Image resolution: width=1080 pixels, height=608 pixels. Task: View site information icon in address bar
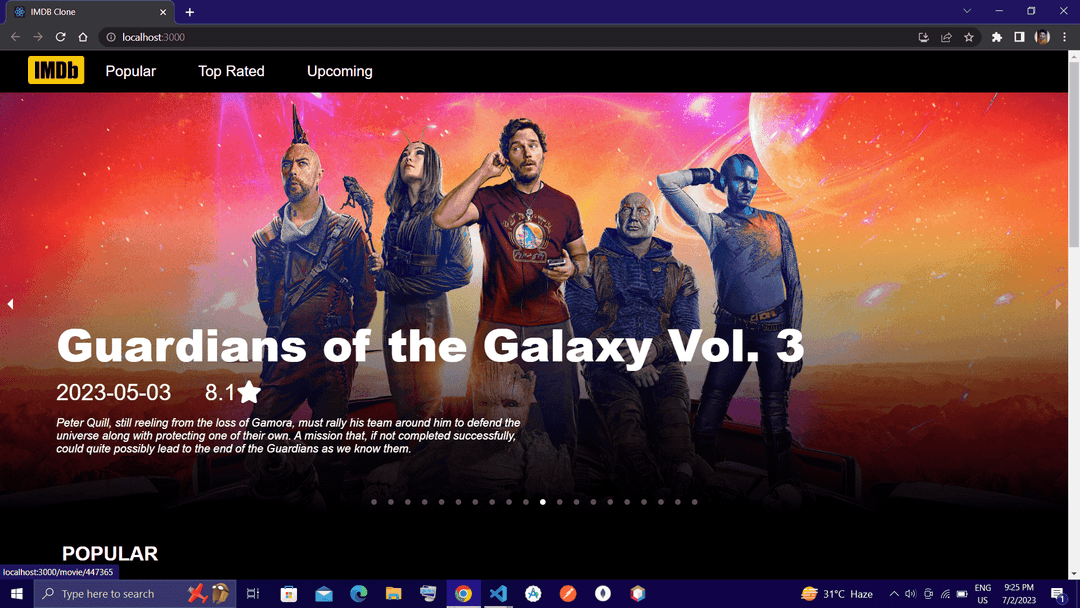[111, 37]
